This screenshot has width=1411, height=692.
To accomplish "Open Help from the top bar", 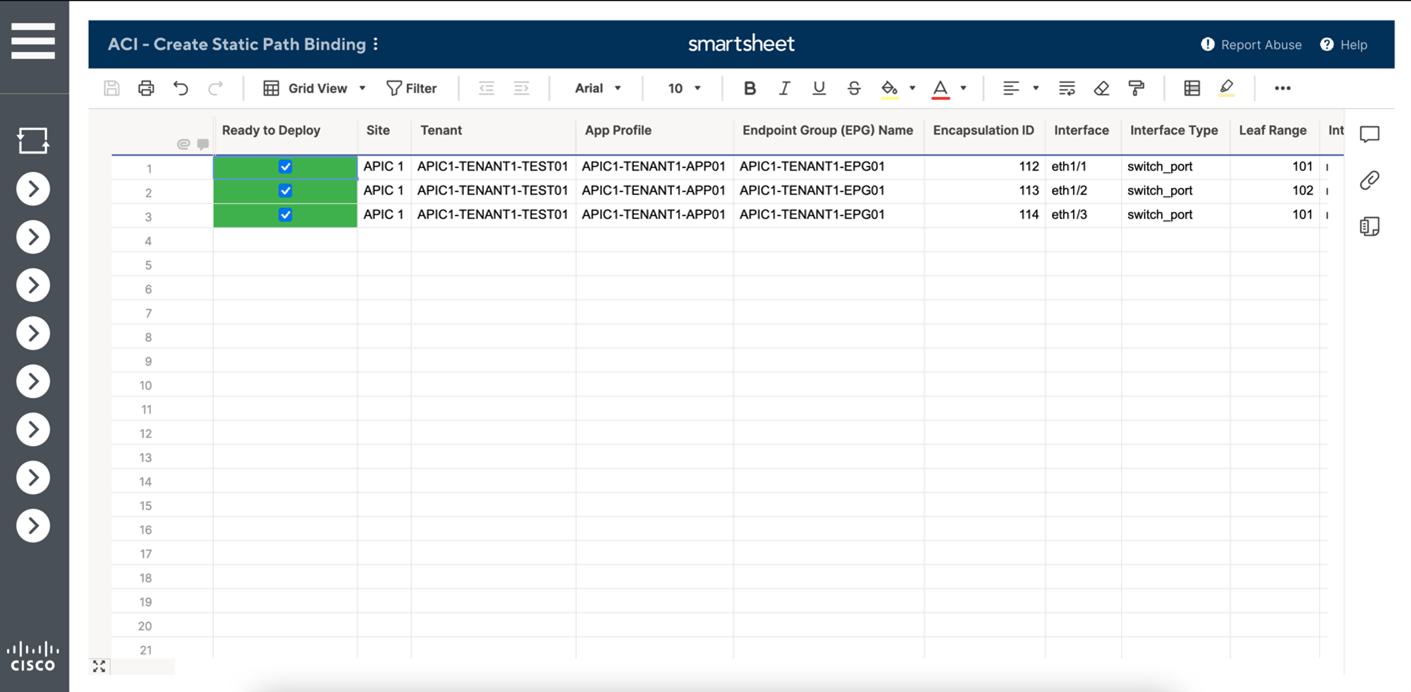I will click(1344, 45).
